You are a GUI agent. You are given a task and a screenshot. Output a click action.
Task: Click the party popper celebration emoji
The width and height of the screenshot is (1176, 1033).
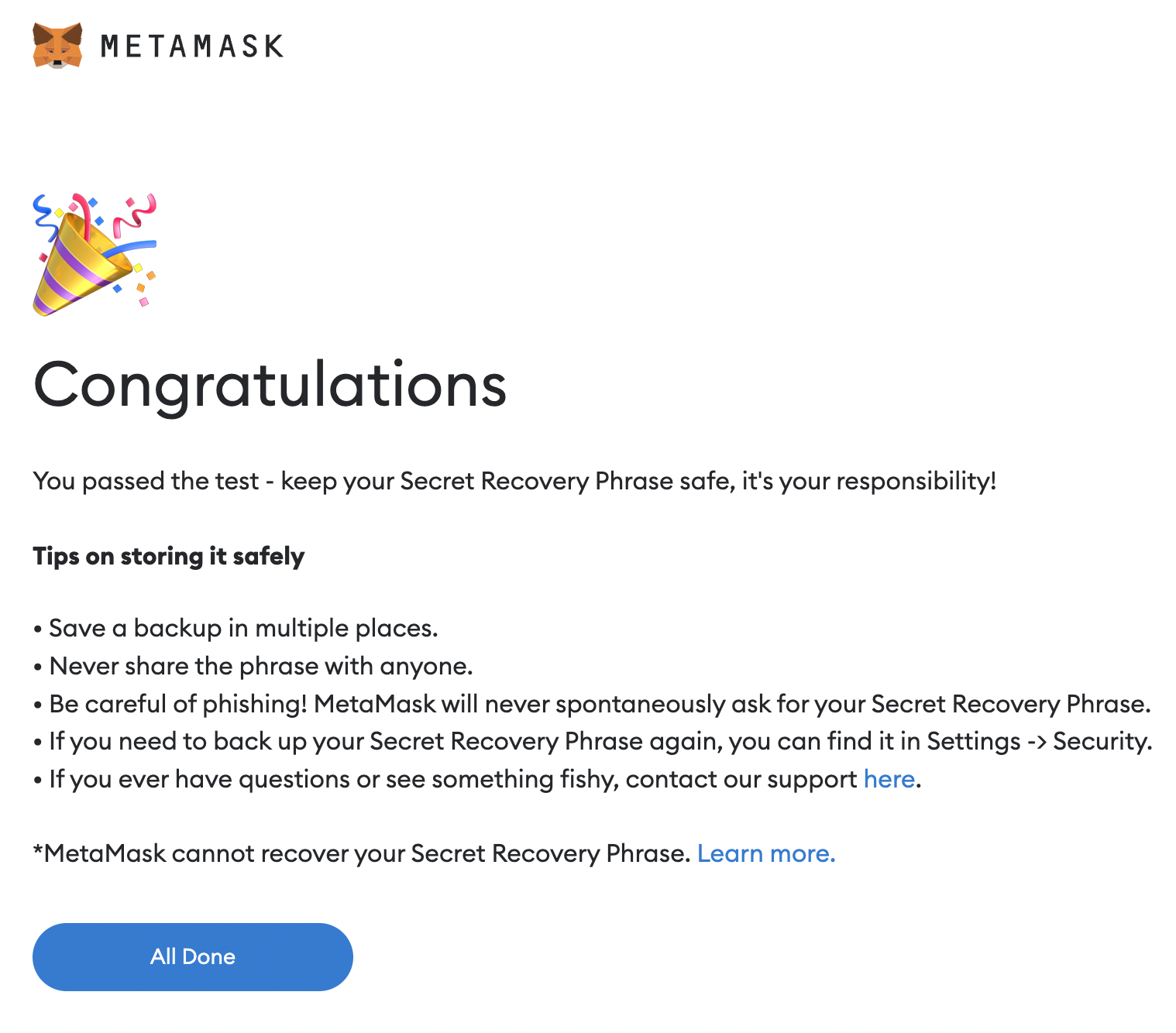95,255
